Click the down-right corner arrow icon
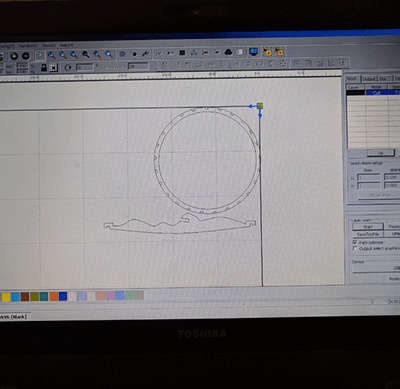 pos(320,63)
